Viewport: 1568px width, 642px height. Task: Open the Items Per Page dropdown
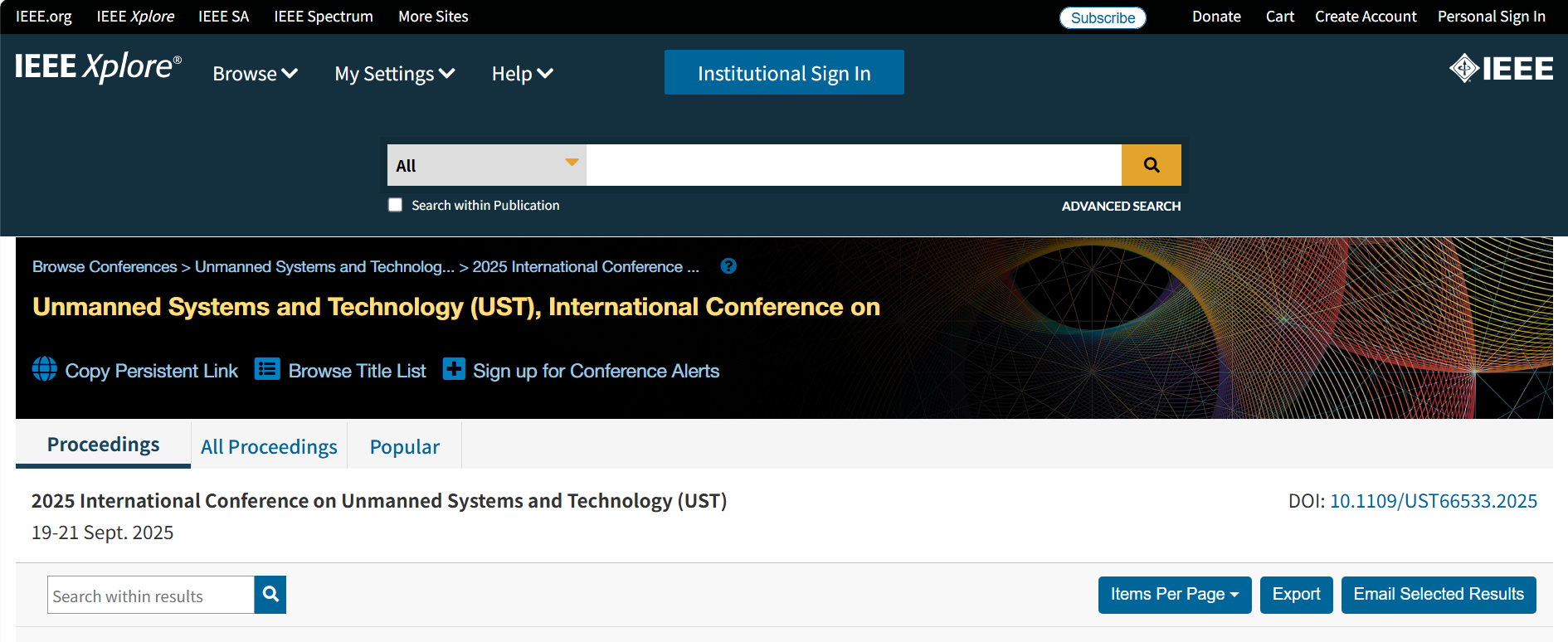tap(1175, 595)
